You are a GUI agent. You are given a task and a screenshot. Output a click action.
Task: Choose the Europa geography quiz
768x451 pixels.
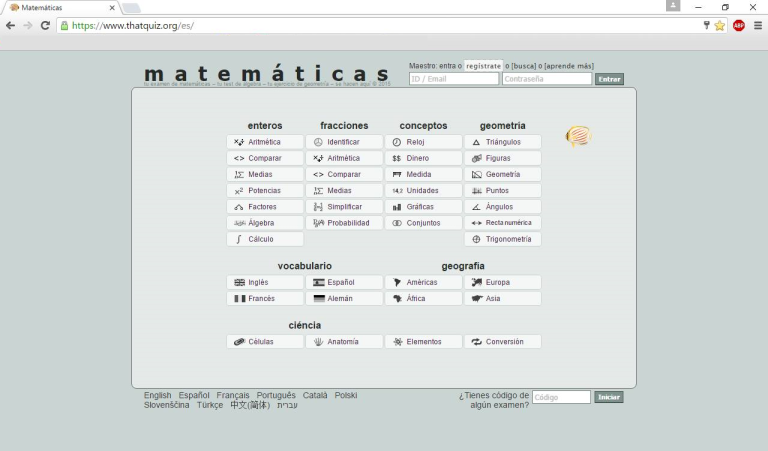pos(503,282)
